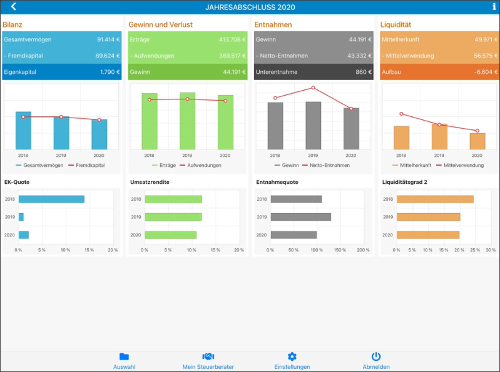
Task: Select the Eigenkapital 1.790 € row
Action: (x=62, y=72)
